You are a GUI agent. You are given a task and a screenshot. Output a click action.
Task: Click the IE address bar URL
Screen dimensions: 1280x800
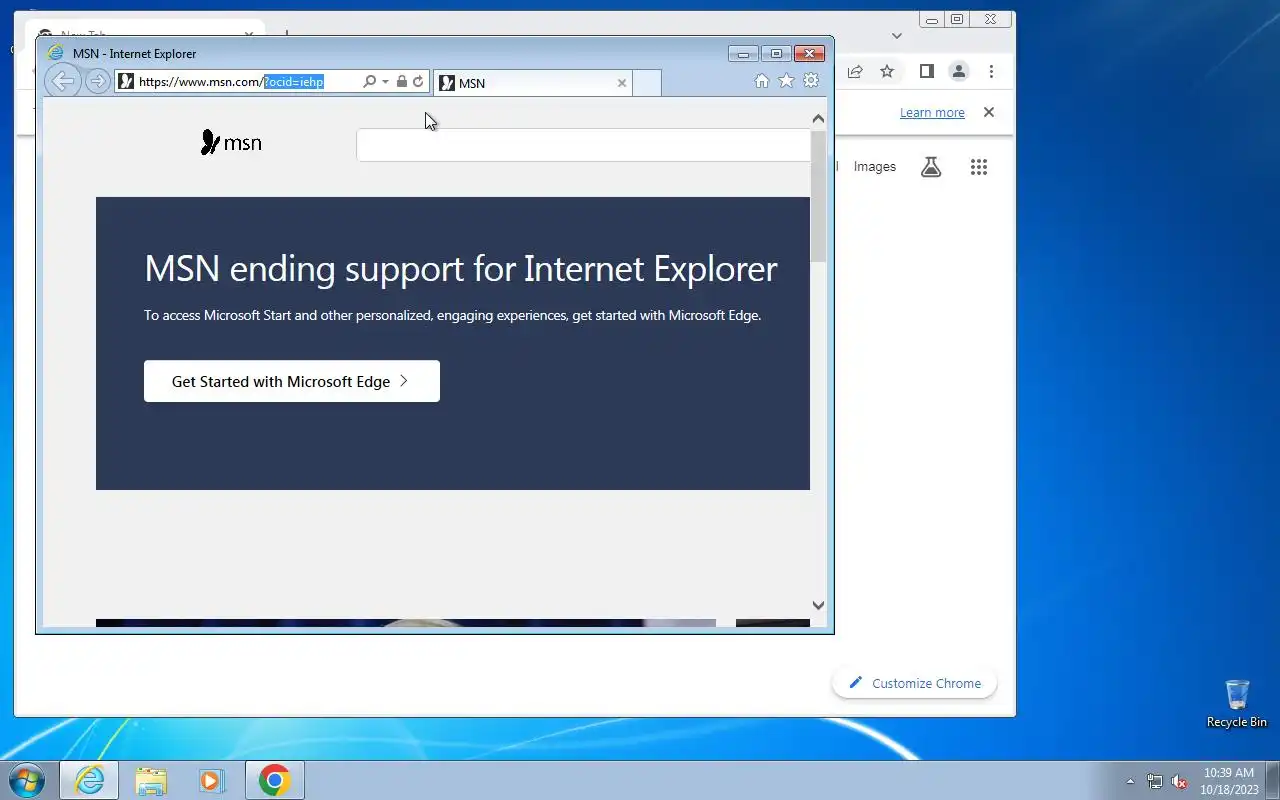coord(238,82)
